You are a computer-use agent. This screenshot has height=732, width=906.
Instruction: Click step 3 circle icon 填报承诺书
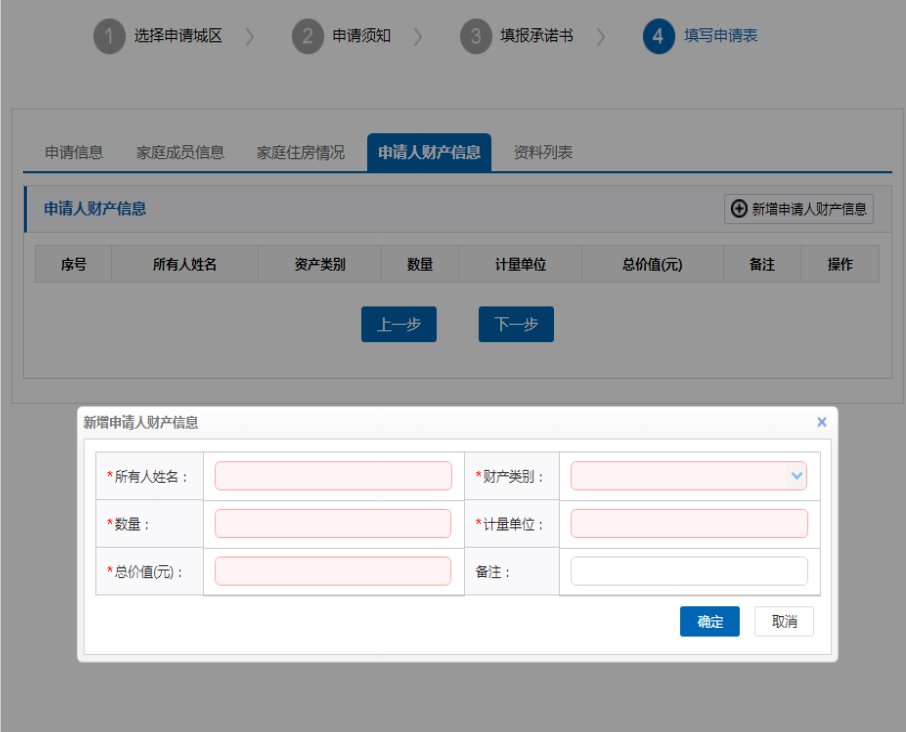pyautogui.click(x=476, y=37)
